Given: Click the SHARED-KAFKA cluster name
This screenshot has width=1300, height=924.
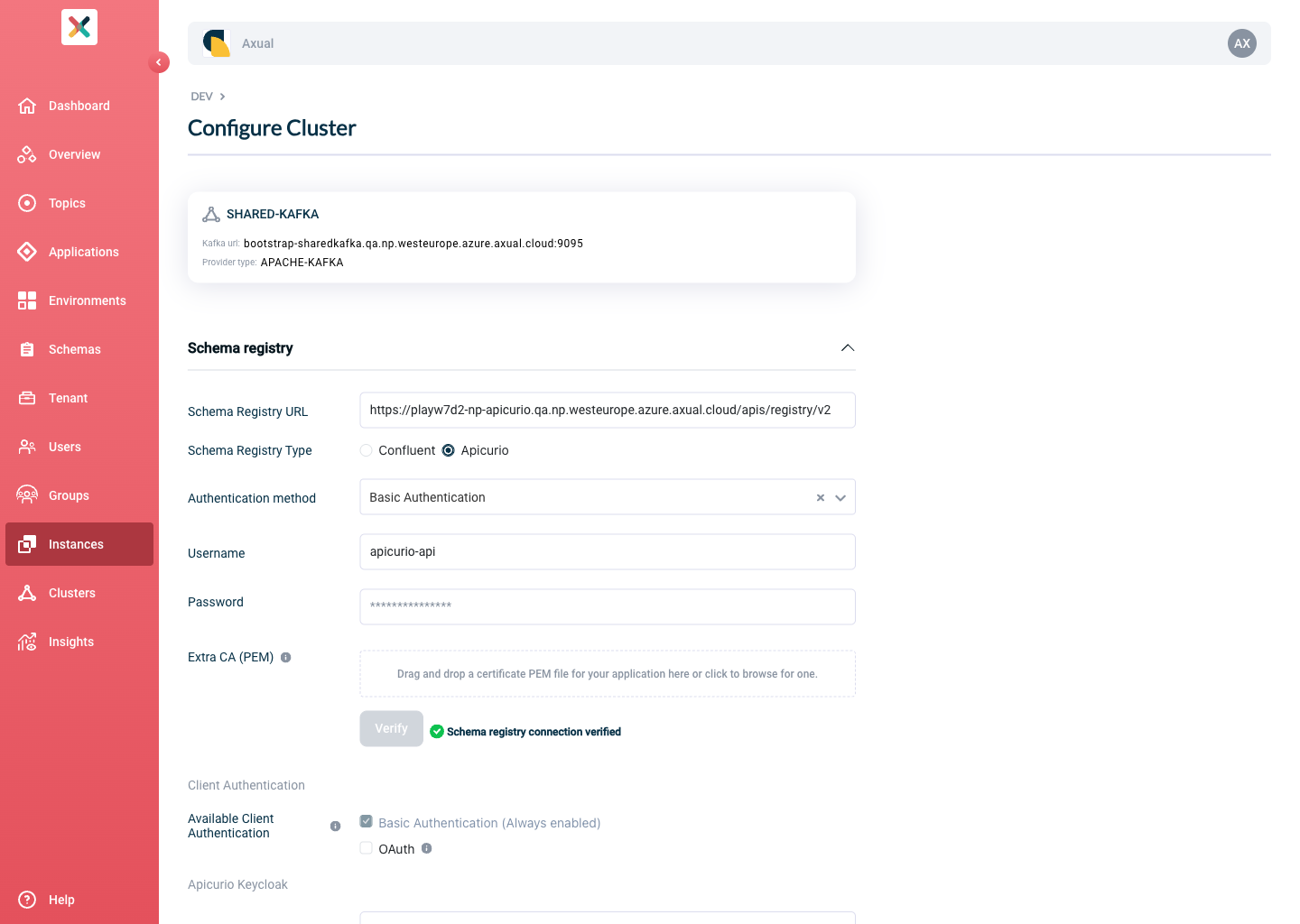Looking at the screenshot, I should [273, 214].
